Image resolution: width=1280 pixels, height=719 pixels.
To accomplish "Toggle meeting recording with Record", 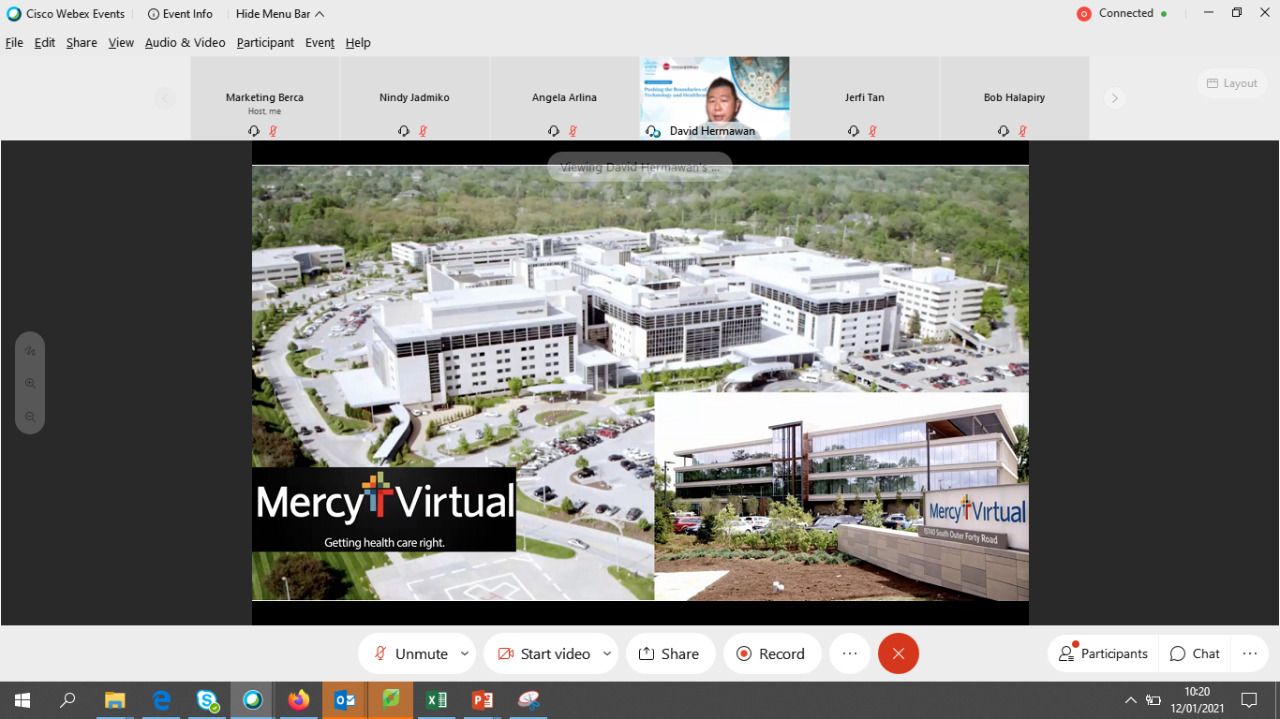I will 772,654.
